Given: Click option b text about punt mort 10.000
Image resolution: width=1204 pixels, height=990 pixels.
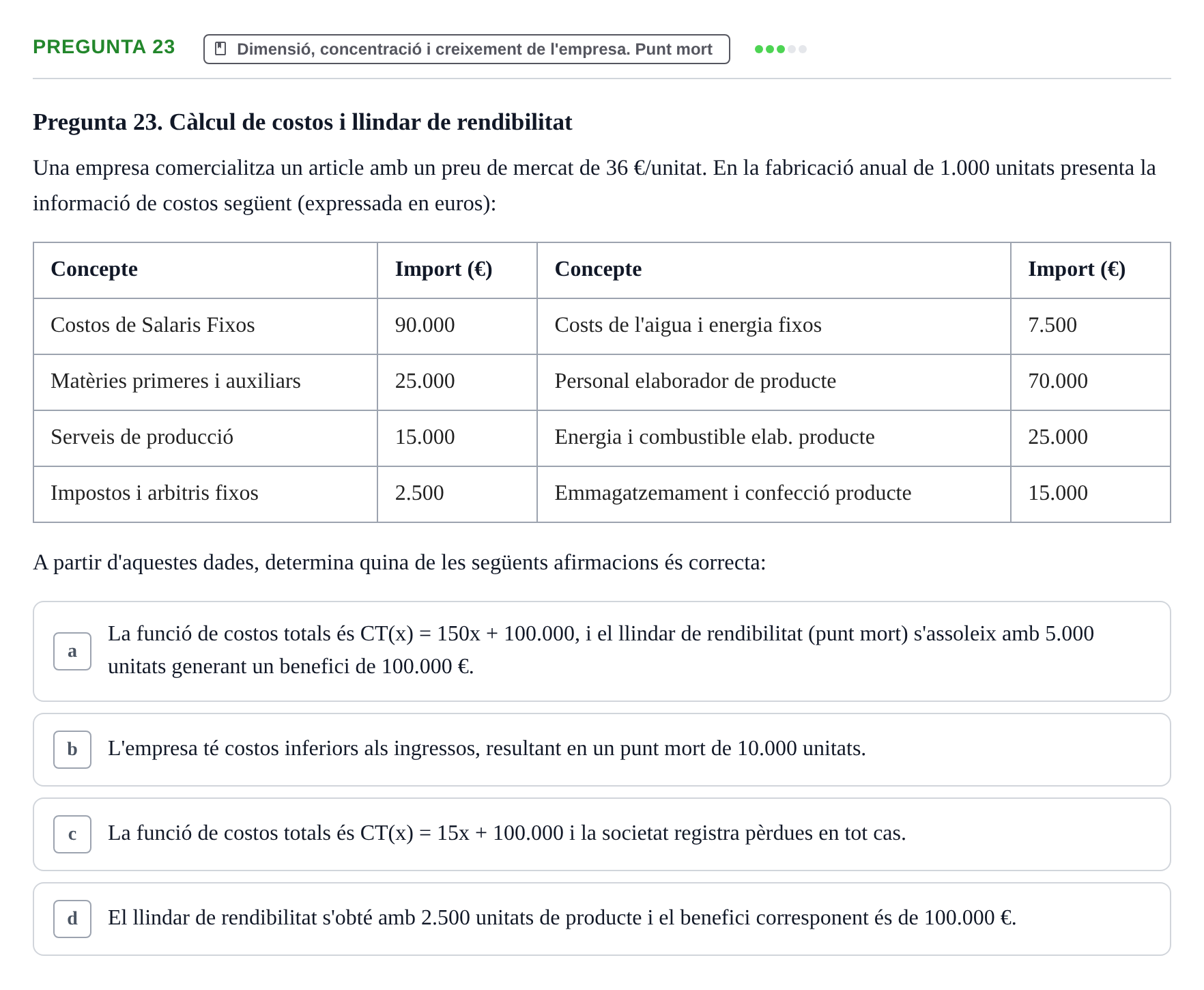Looking at the screenshot, I should click(x=487, y=749).
